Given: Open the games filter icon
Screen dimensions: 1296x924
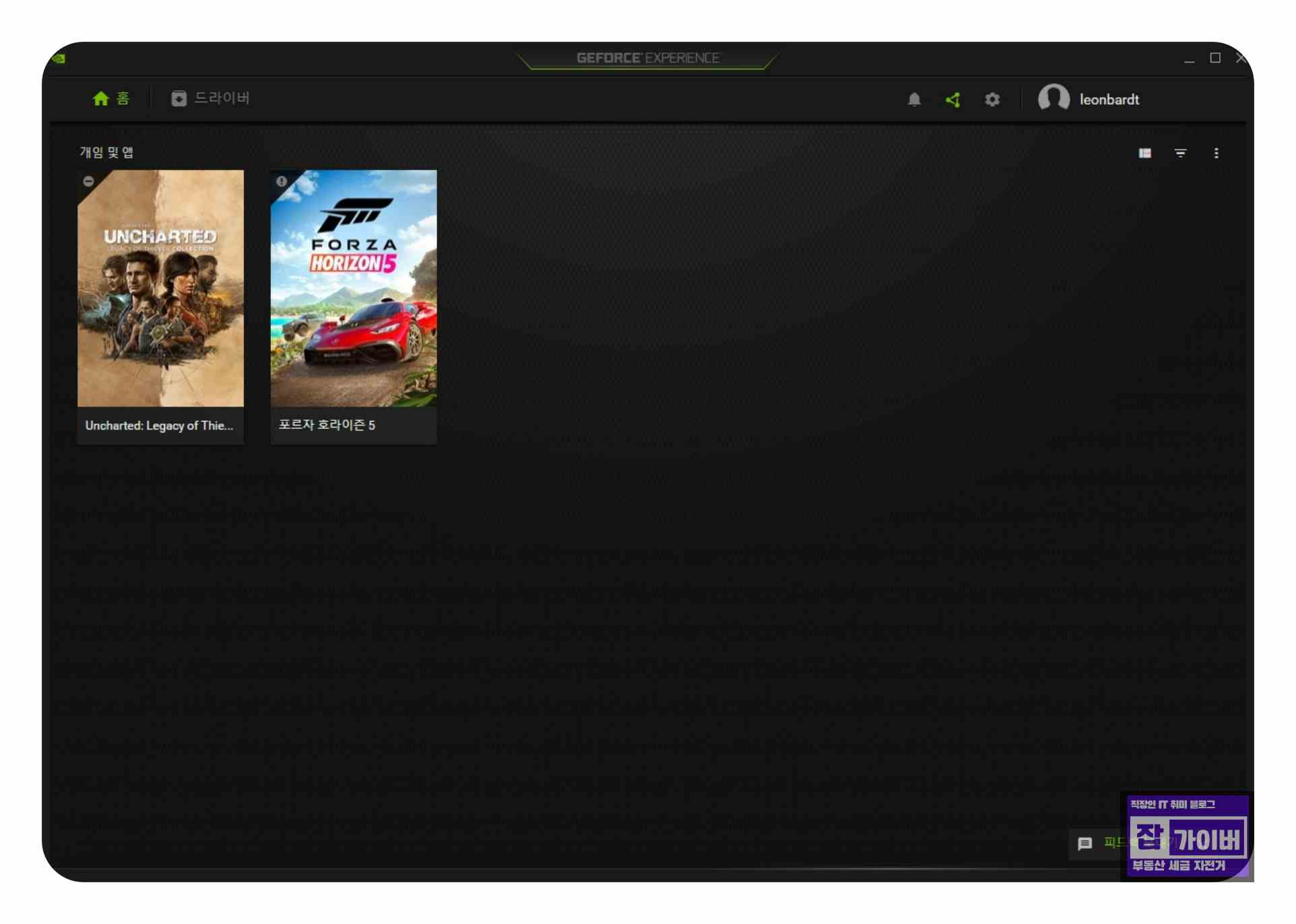Looking at the screenshot, I should (x=1180, y=154).
